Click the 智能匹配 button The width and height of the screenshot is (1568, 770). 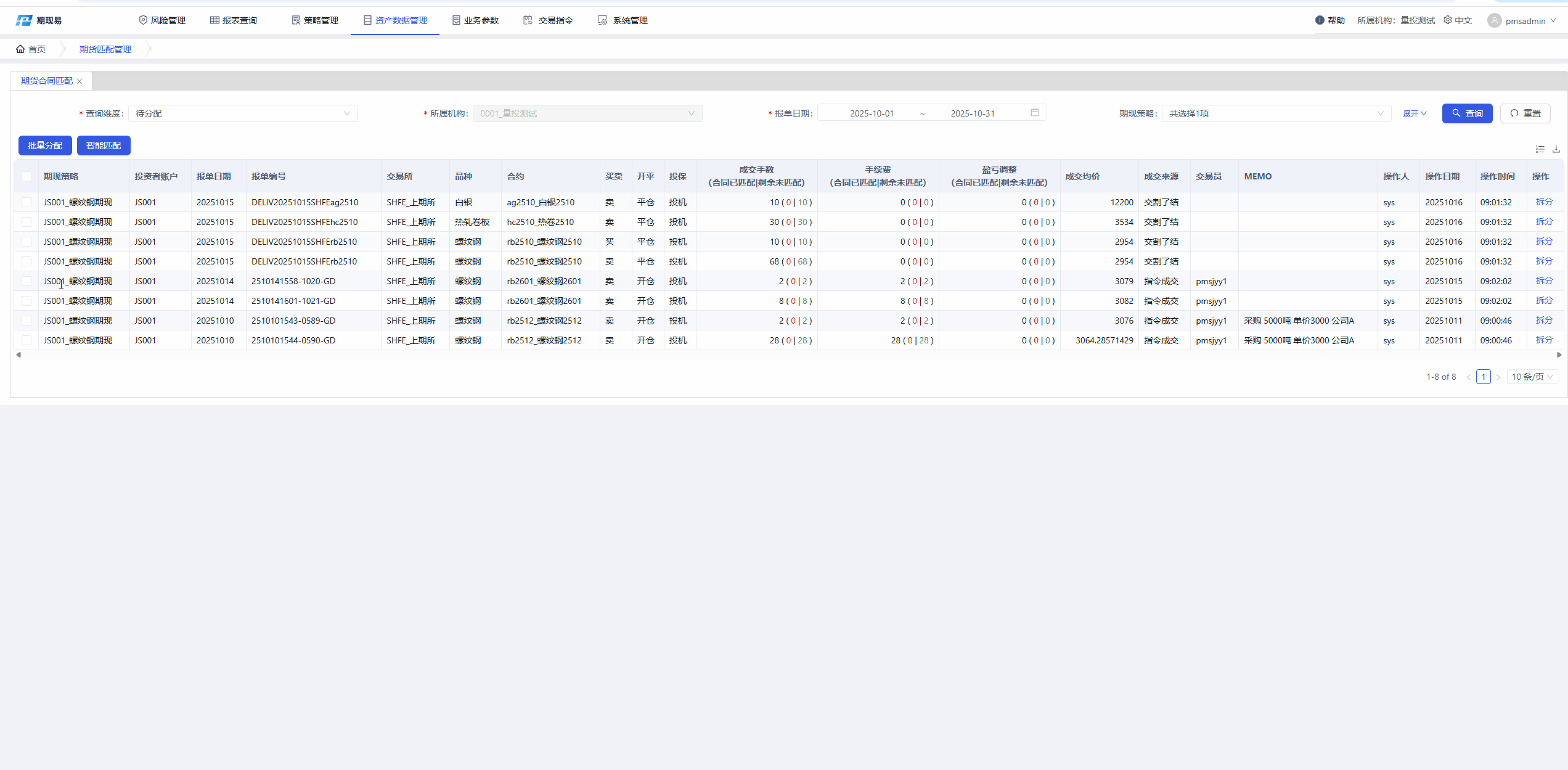click(x=104, y=145)
